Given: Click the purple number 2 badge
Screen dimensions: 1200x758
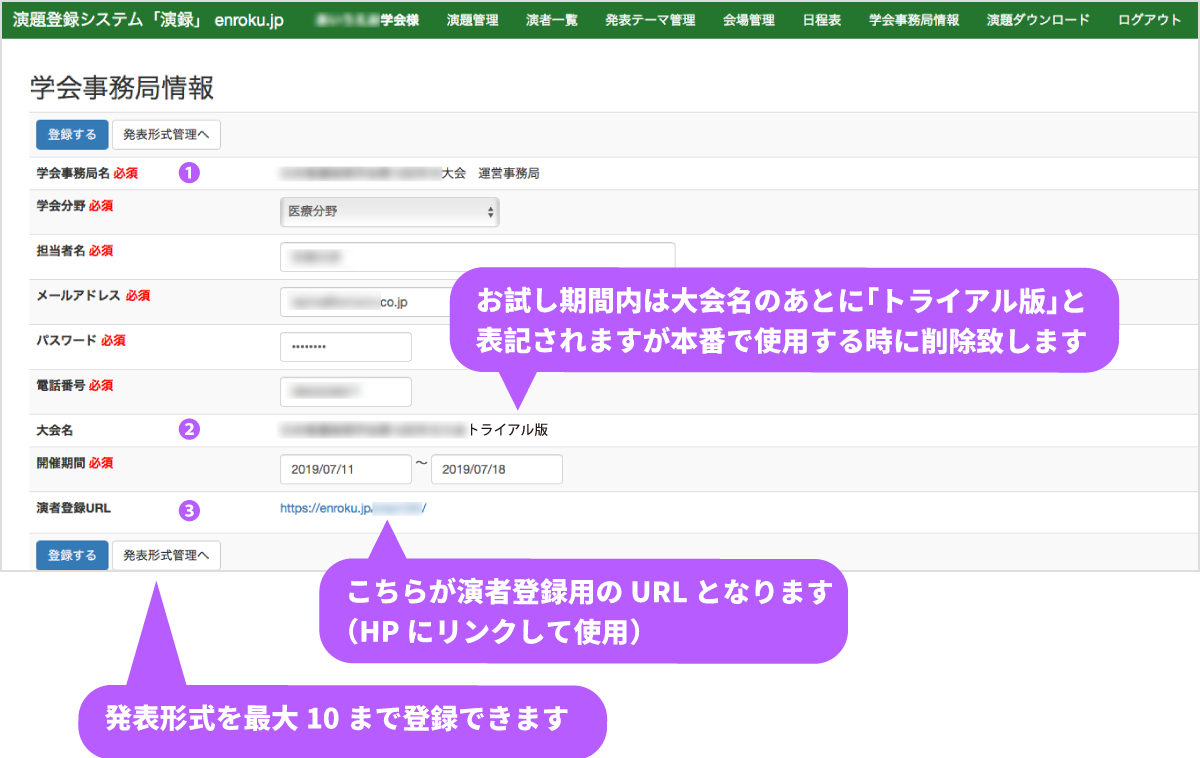Looking at the screenshot, I should 189,430.
